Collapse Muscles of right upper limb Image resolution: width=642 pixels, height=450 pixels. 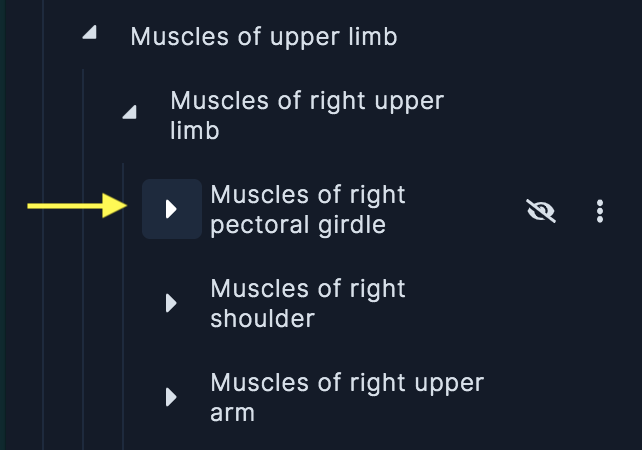(130, 112)
